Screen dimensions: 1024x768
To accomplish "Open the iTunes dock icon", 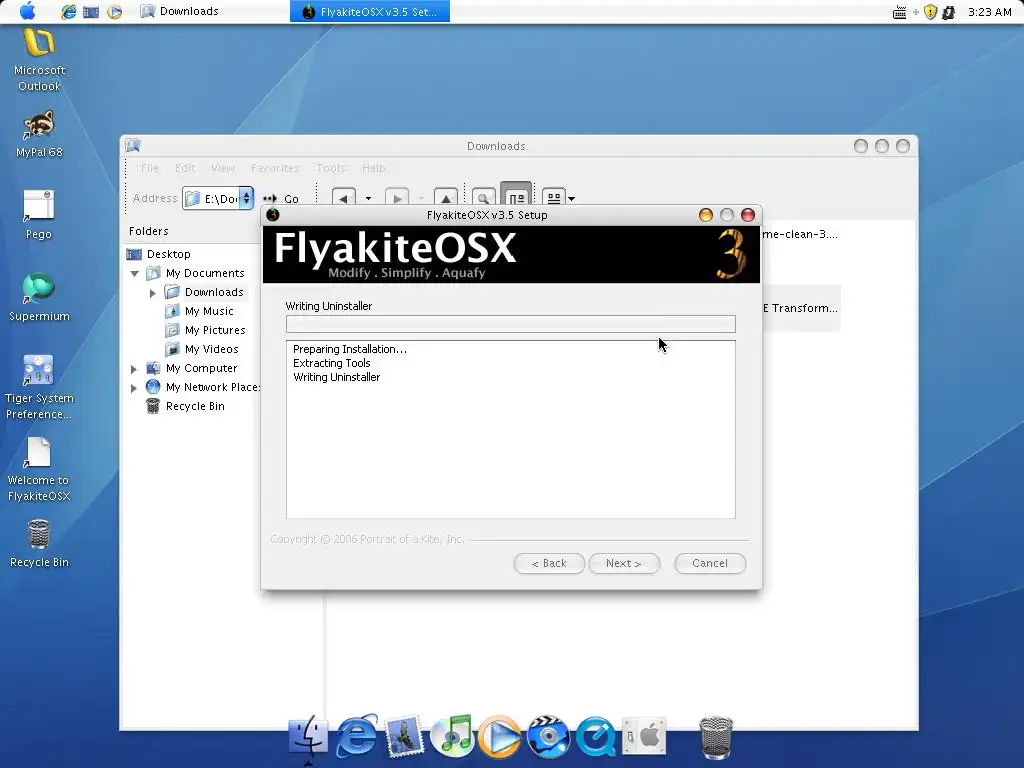I will [453, 735].
